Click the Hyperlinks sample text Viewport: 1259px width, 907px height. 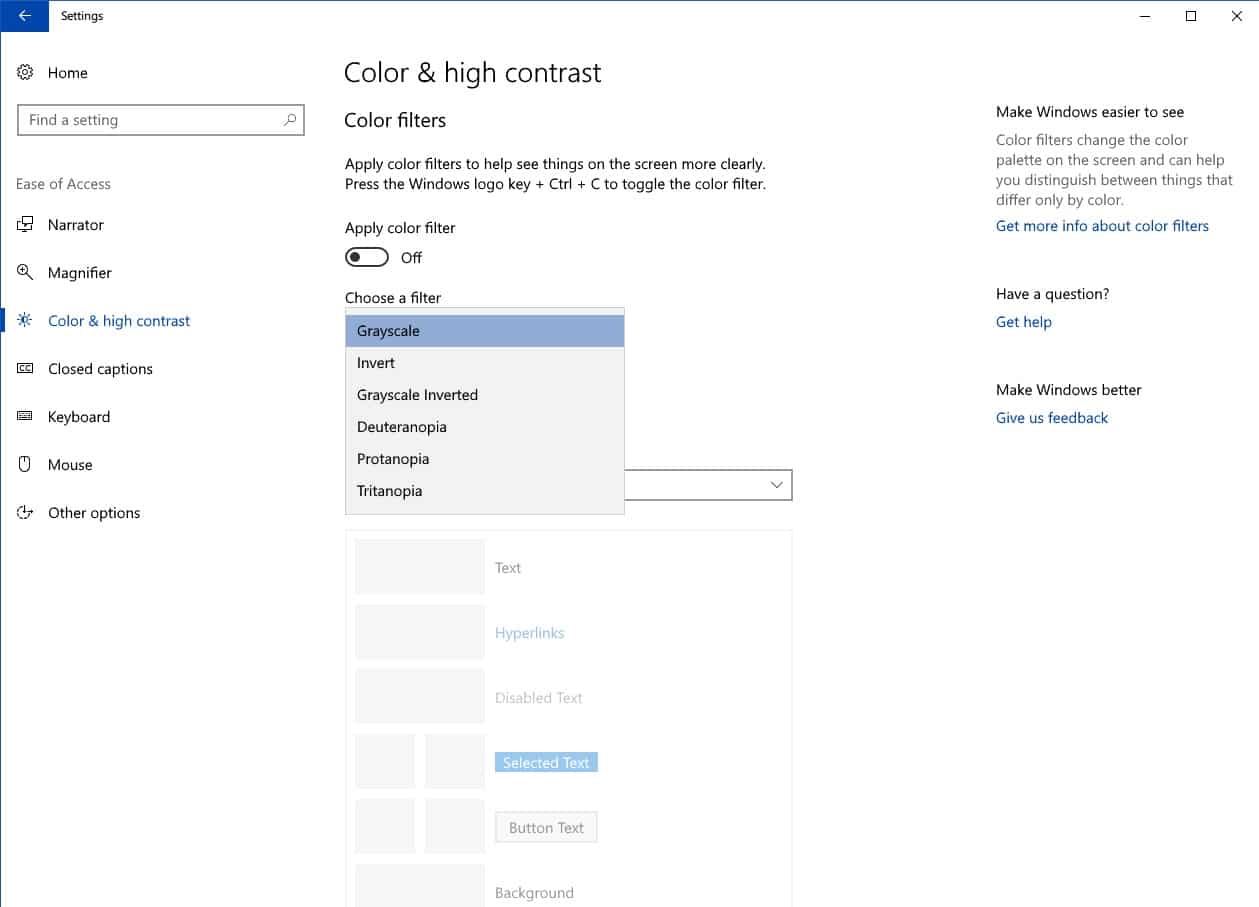click(529, 633)
